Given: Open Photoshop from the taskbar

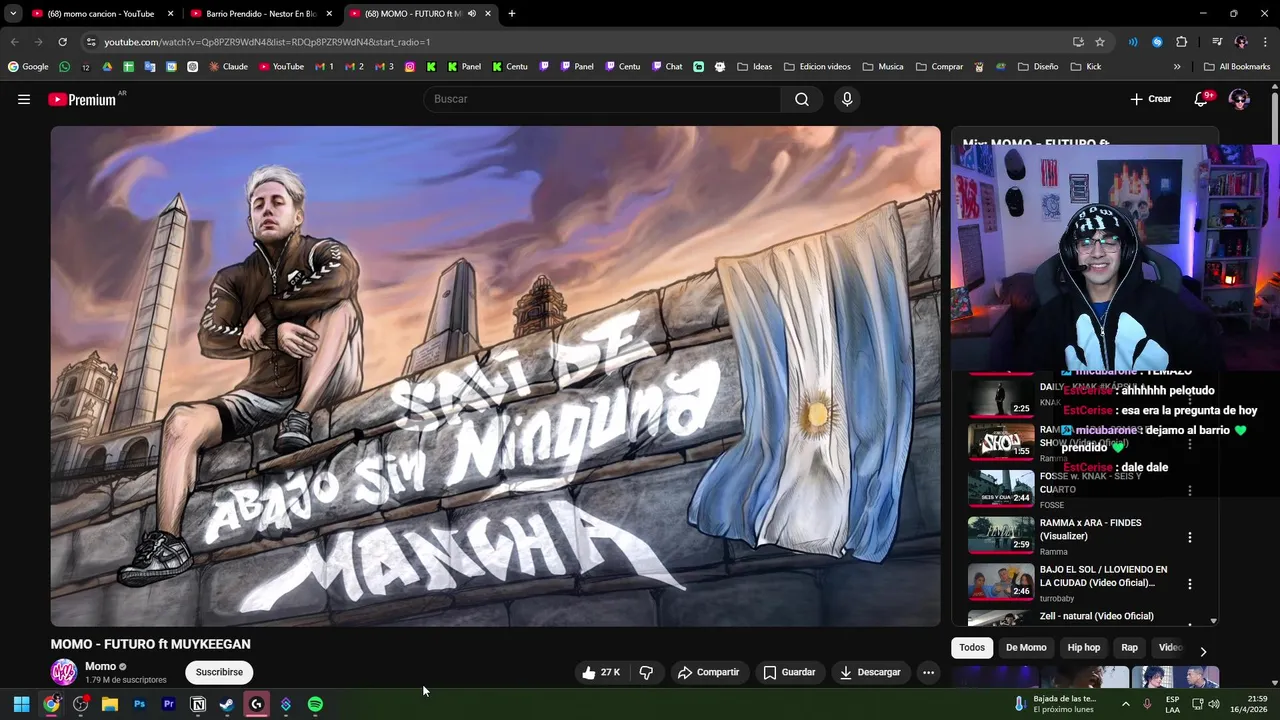Looking at the screenshot, I should click(x=139, y=704).
